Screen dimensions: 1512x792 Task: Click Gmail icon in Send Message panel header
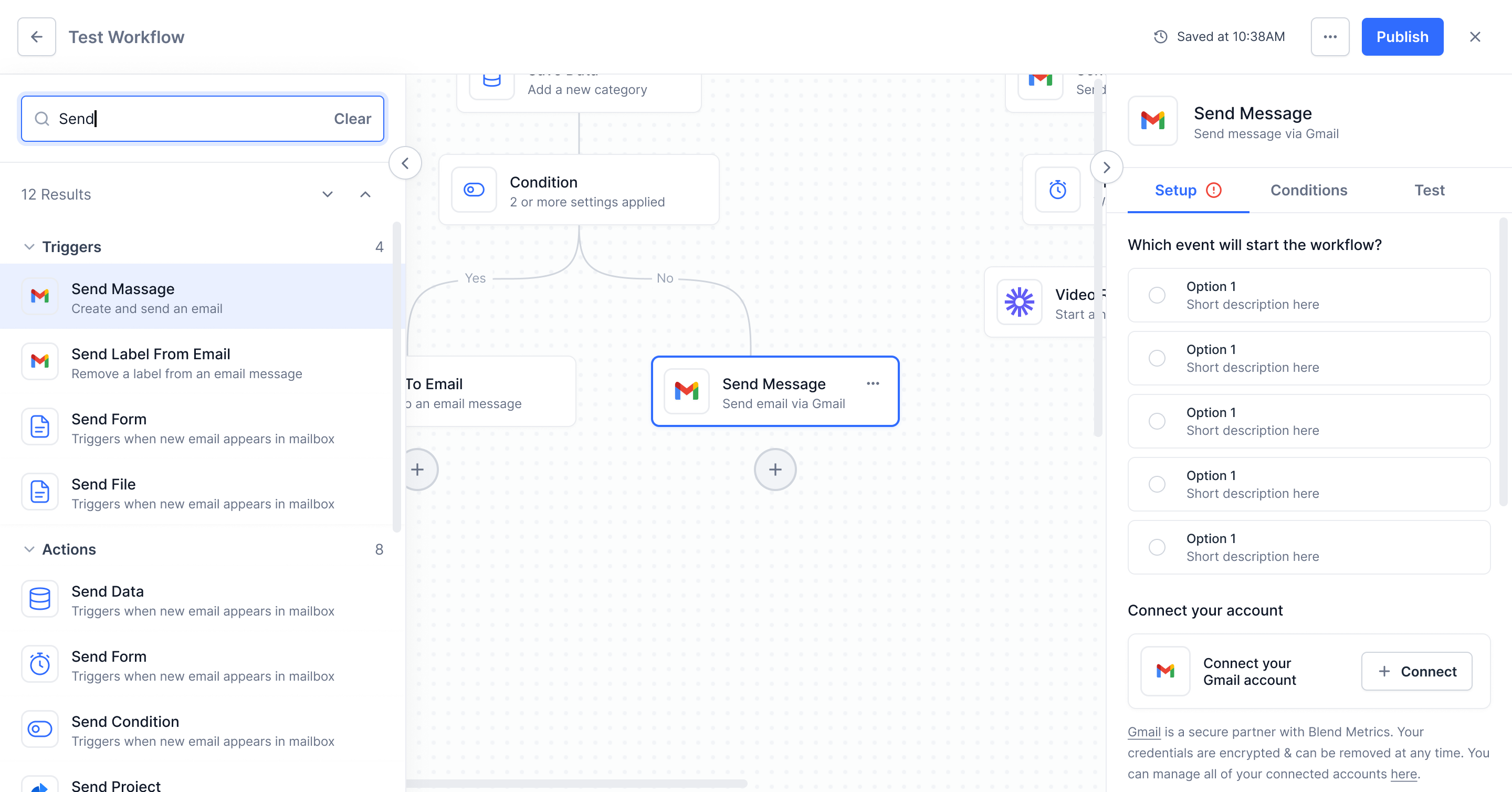pyautogui.click(x=1153, y=120)
